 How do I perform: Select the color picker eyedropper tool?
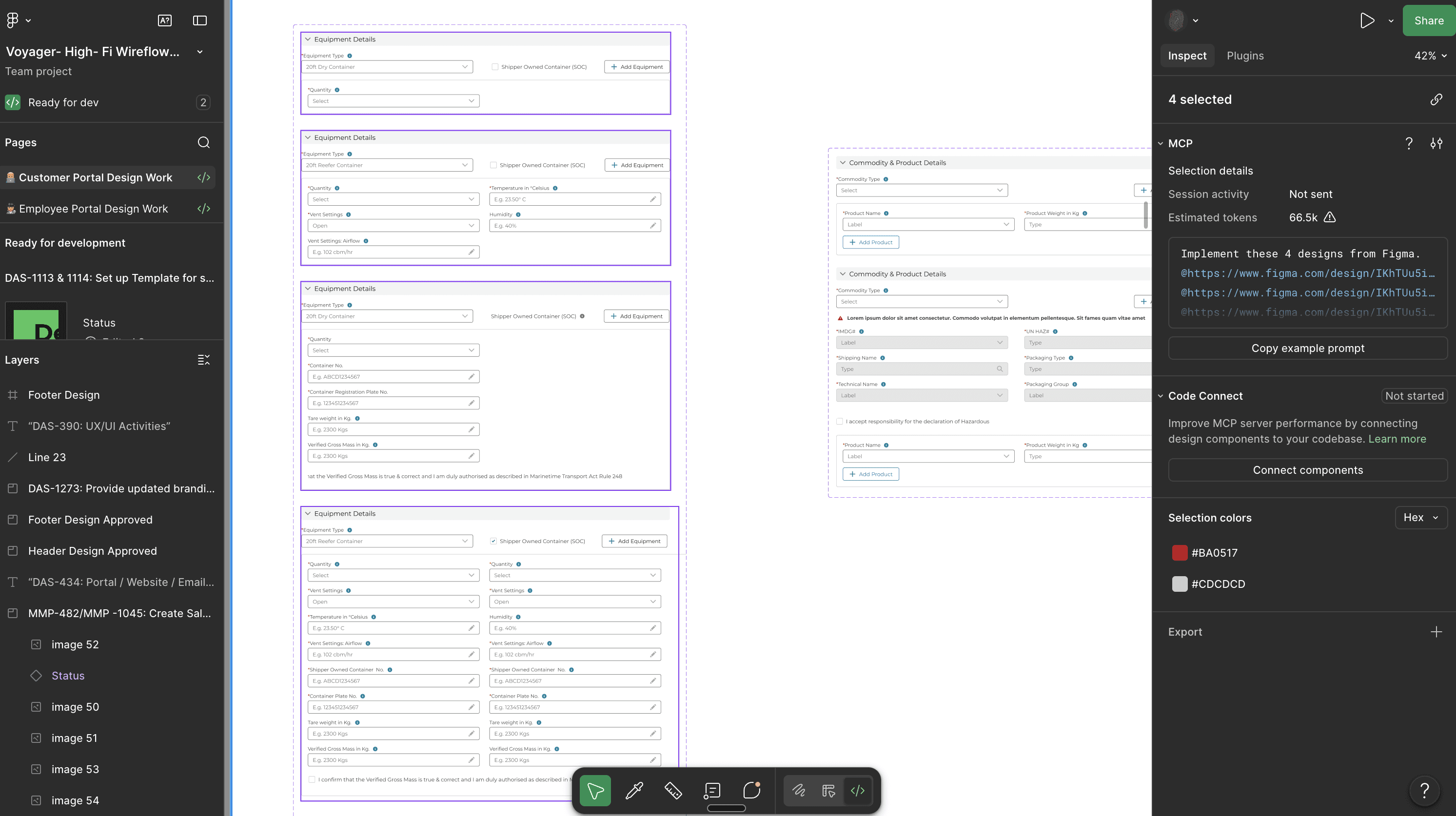[x=634, y=791]
